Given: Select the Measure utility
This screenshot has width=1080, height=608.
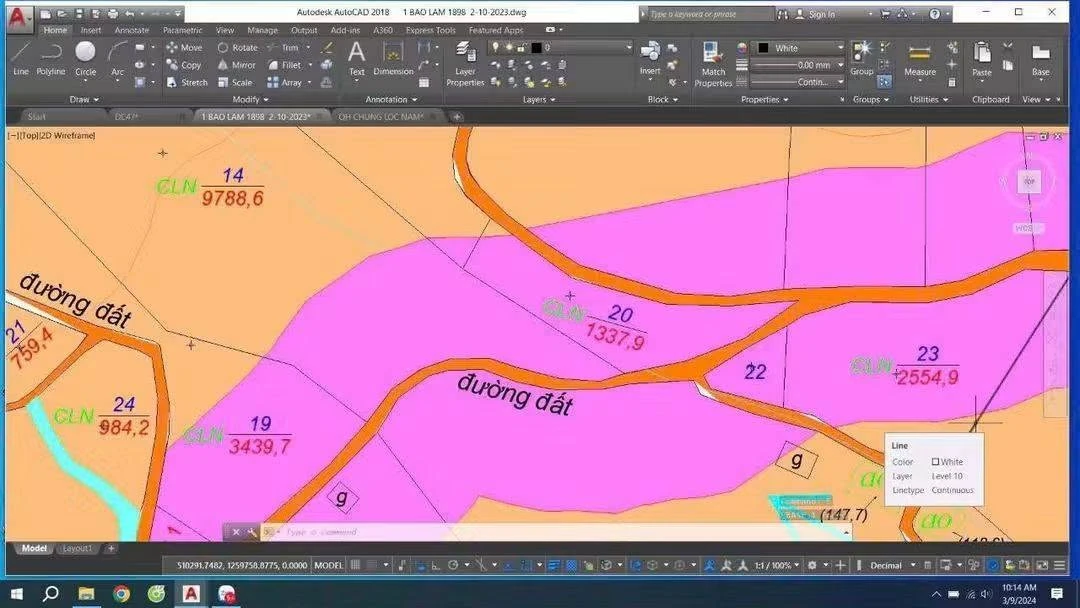Looking at the screenshot, I should pos(920,59).
